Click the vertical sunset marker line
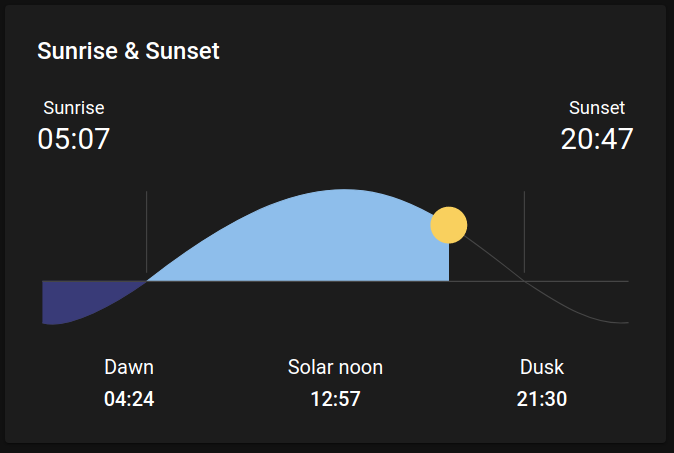This screenshot has height=453, width=674. coord(524,232)
